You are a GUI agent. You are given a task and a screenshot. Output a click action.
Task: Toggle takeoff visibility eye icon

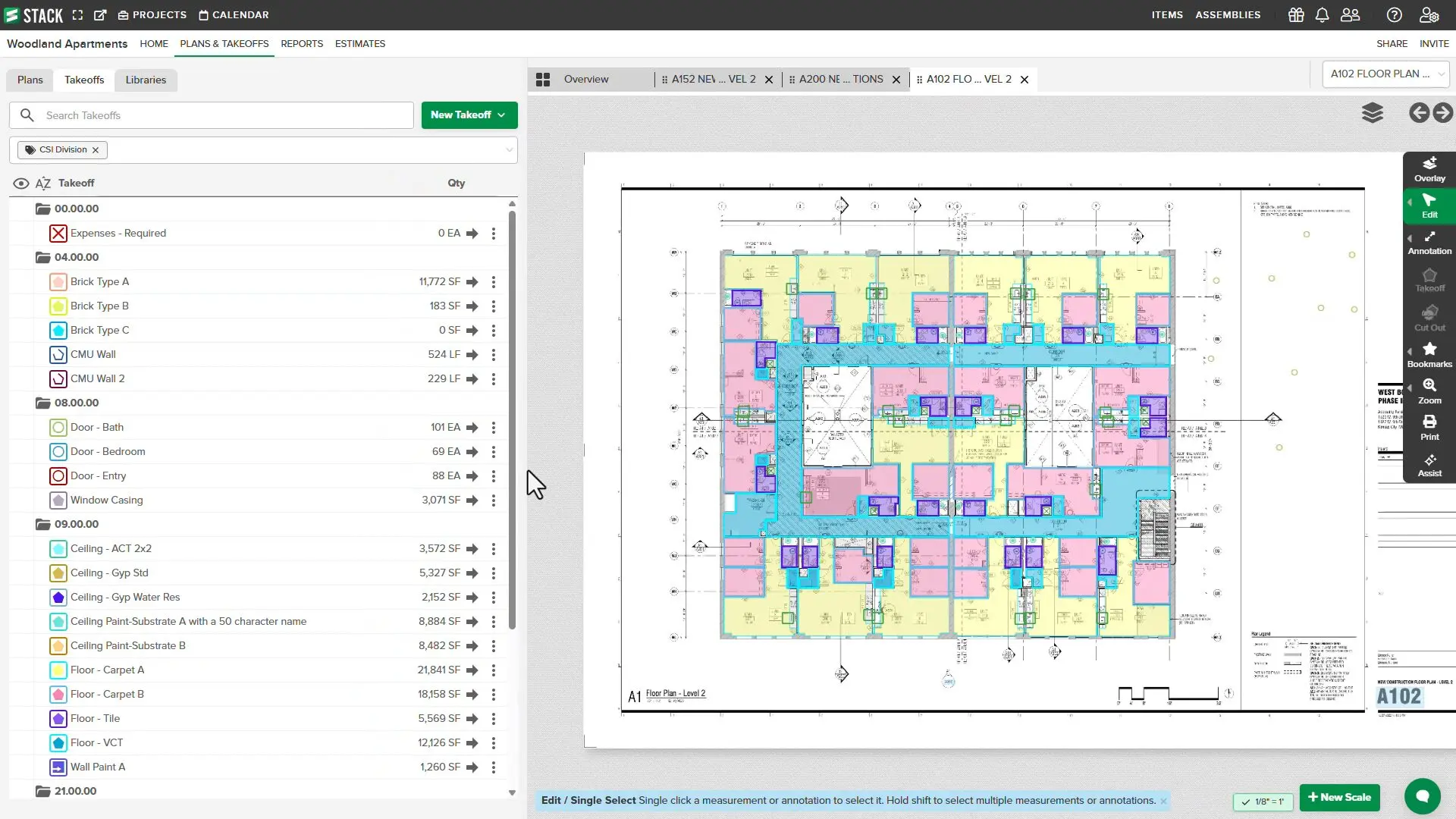pyautogui.click(x=21, y=184)
